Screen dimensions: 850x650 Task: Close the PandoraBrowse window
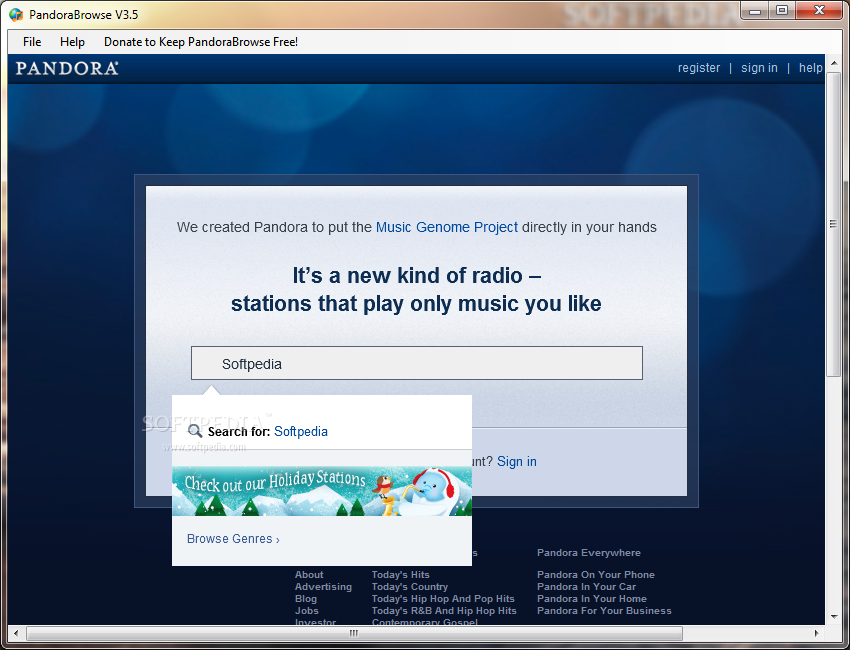click(820, 11)
